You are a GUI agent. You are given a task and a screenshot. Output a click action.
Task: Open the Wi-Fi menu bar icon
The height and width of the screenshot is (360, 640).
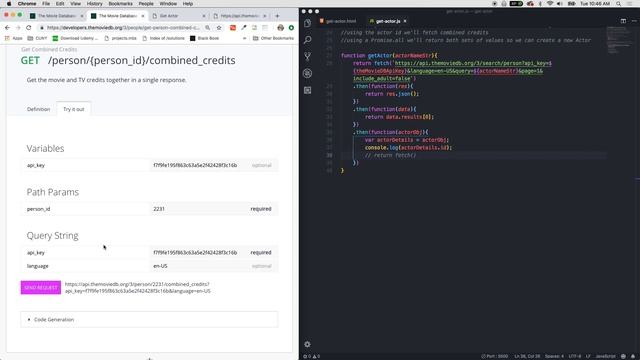[x=550, y=4]
